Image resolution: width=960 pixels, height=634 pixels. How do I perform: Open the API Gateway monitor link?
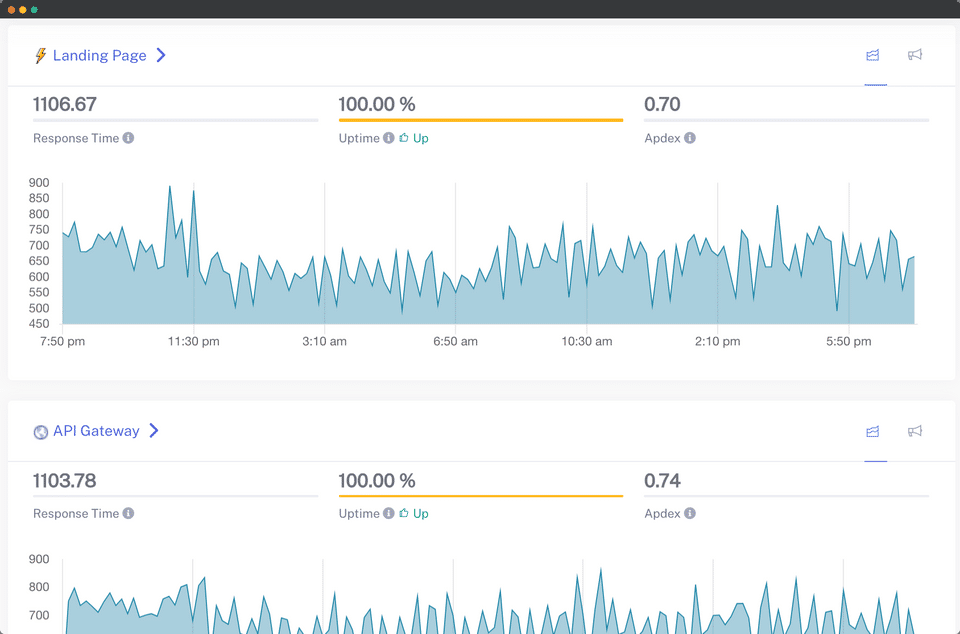96,431
